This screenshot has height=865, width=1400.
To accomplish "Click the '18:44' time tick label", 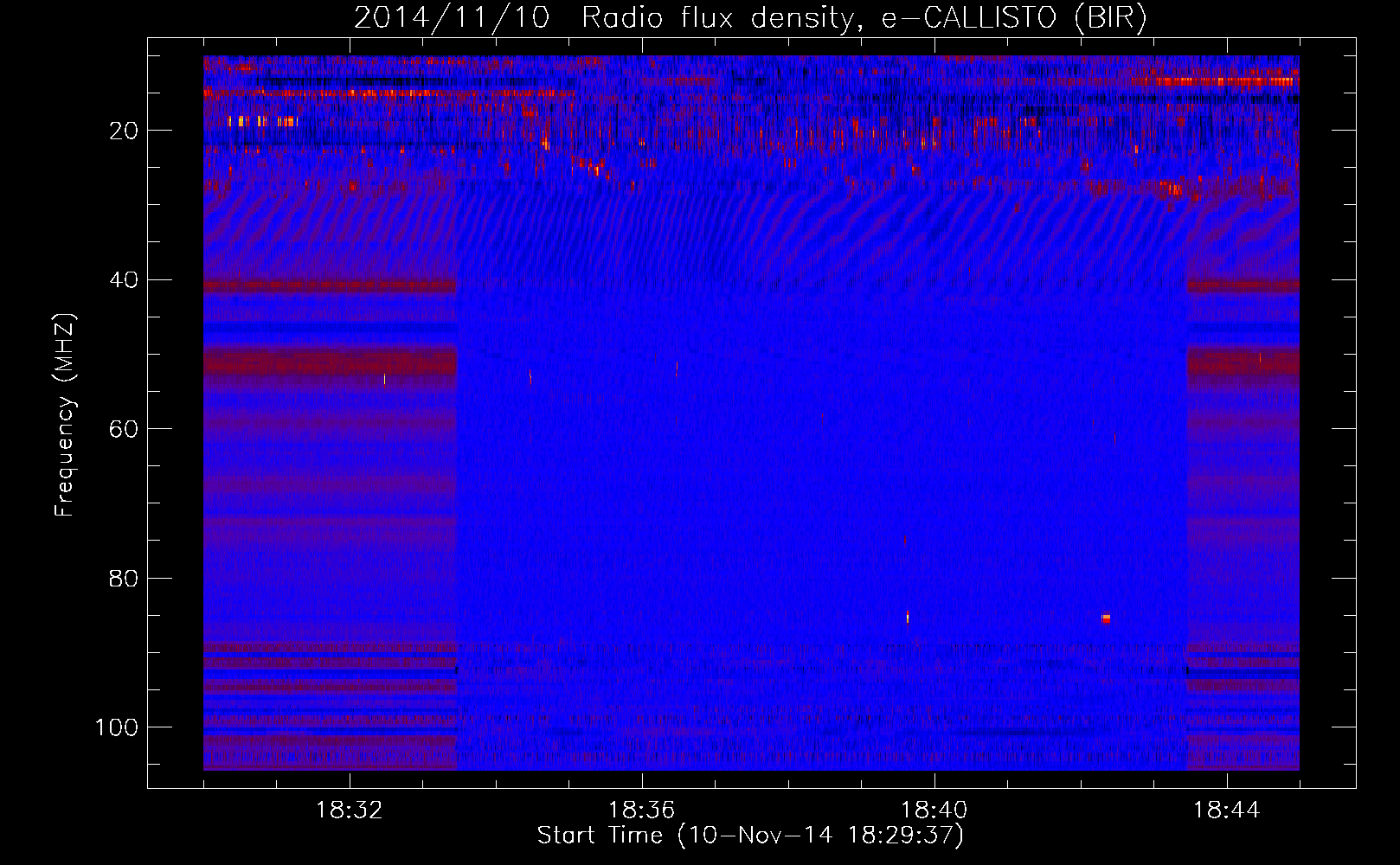I will [x=1227, y=811].
